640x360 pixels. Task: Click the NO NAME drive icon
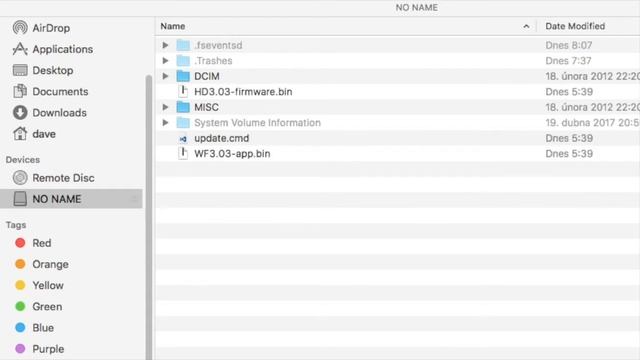[20, 199]
